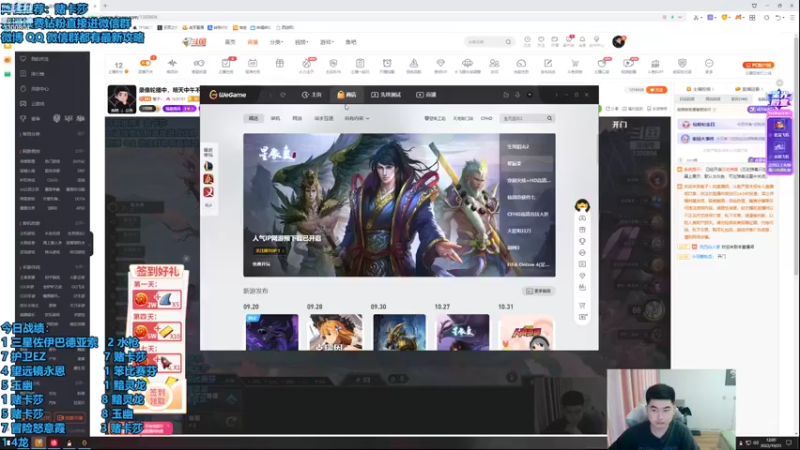This screenshot has height=450, width=800.
Task: Click the shopping cart icon in WeGame sidebar
Action: (x=582, y=305)
